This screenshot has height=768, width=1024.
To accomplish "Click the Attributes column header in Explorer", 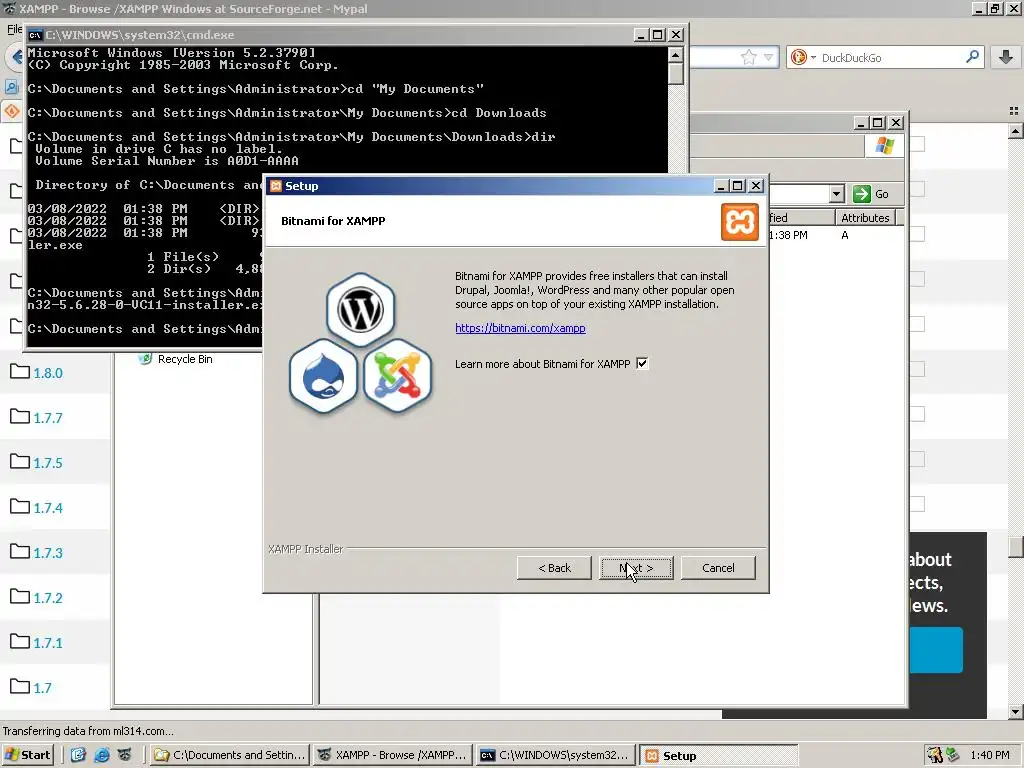I will 865,217.
